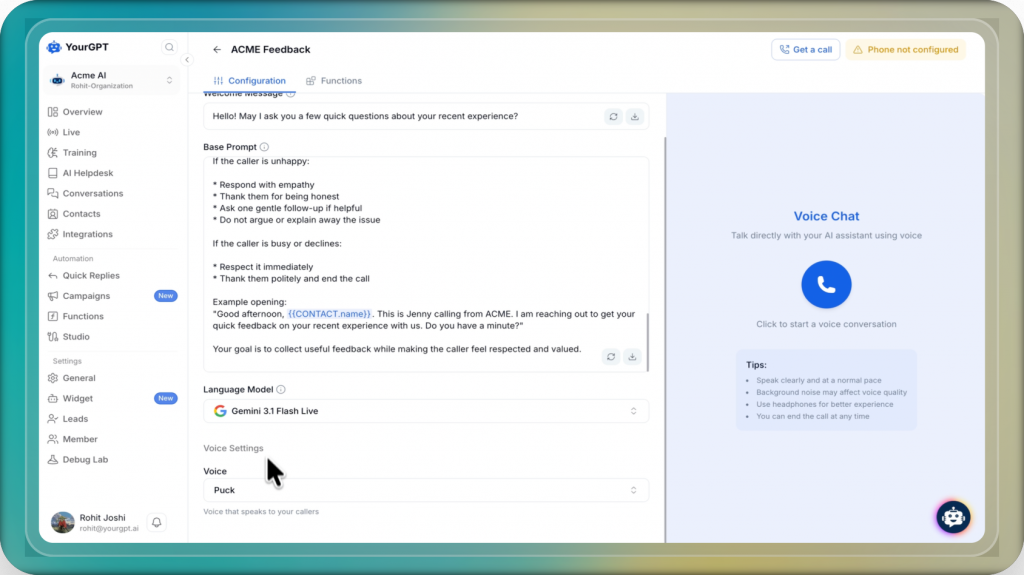Screen dimensions: 1024x575
Task: Open the Voice dropdown showing Puck
Action: [426, 490]
